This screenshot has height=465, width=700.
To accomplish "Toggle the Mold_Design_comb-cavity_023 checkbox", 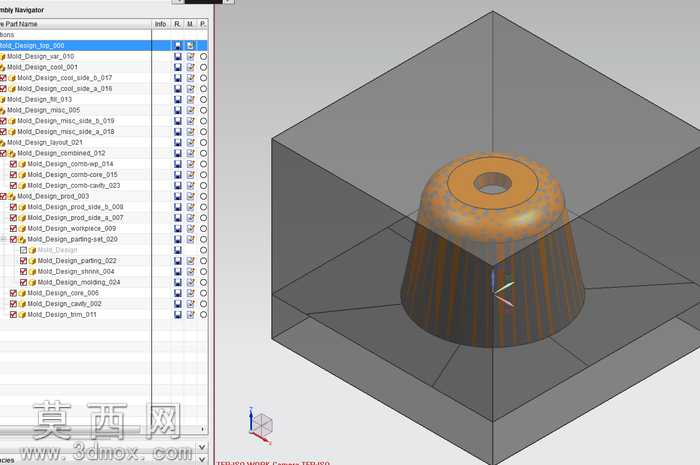I will (x=13, y=185).
